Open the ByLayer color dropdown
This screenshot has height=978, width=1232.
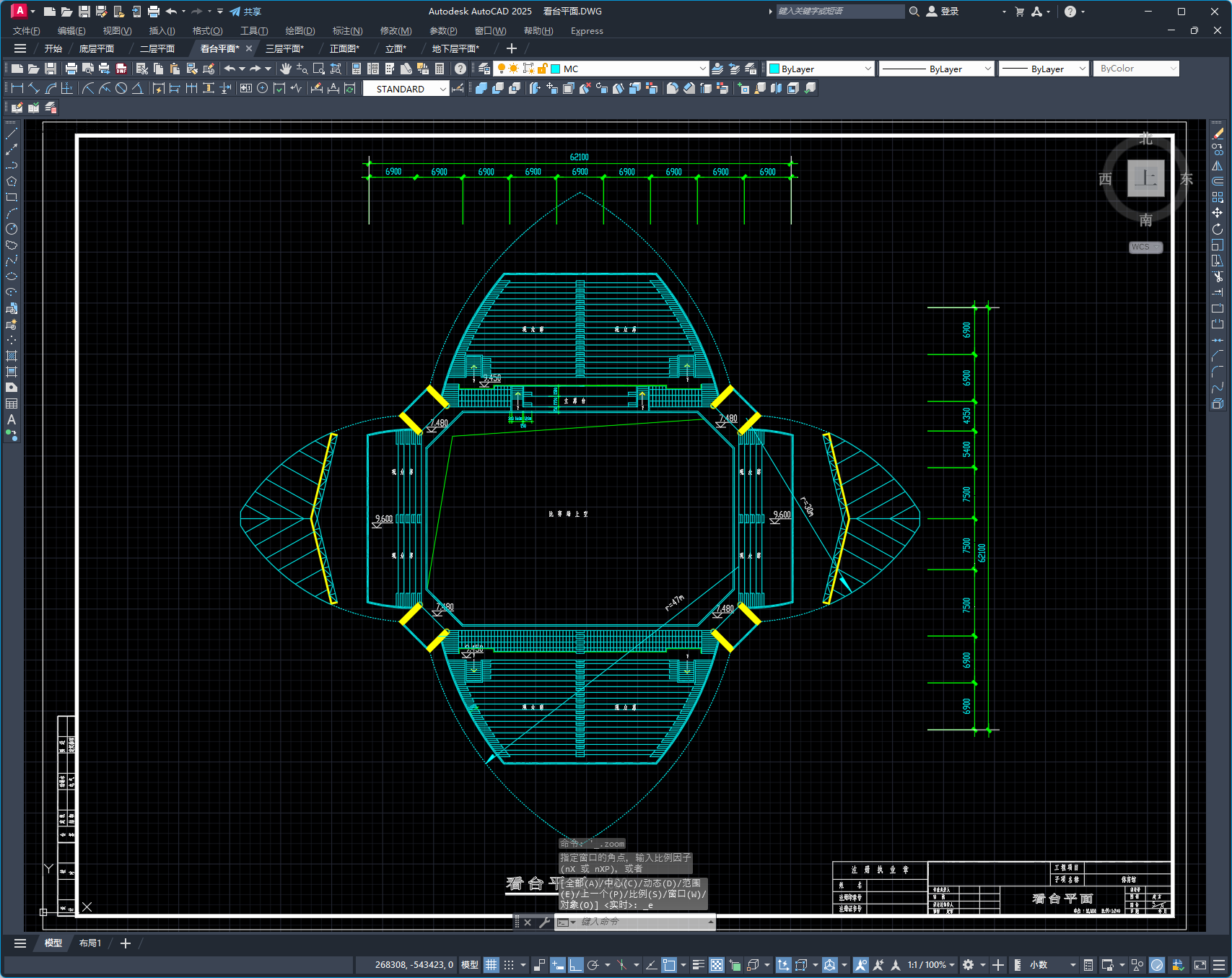point(868,69)
